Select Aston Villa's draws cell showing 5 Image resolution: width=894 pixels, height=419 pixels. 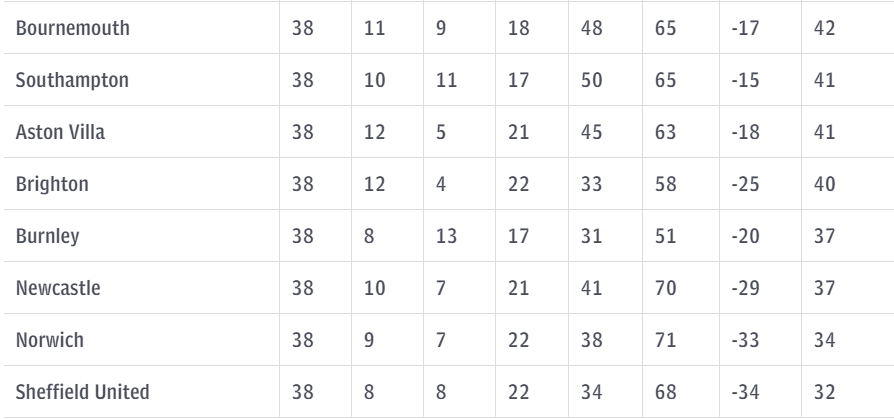(x=441, y=132)
